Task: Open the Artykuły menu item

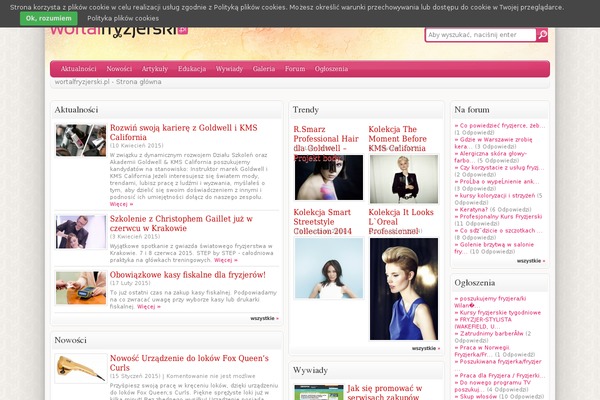Action: tap(155, 69)
